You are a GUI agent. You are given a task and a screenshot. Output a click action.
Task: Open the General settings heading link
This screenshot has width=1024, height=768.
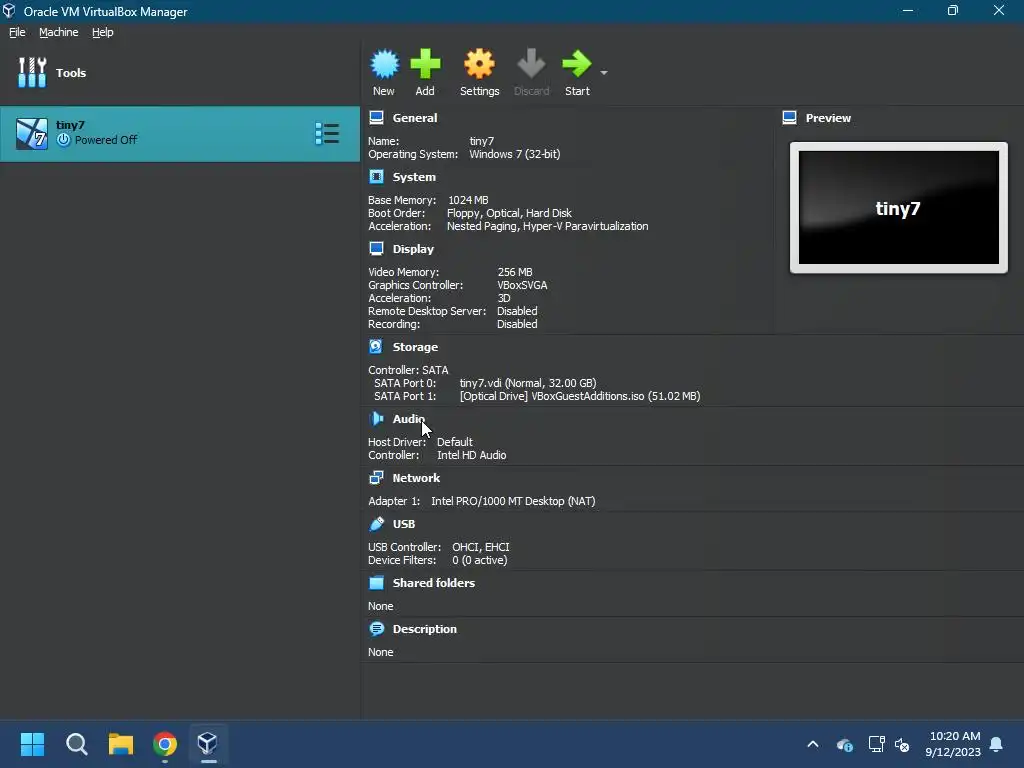(415, 118)
